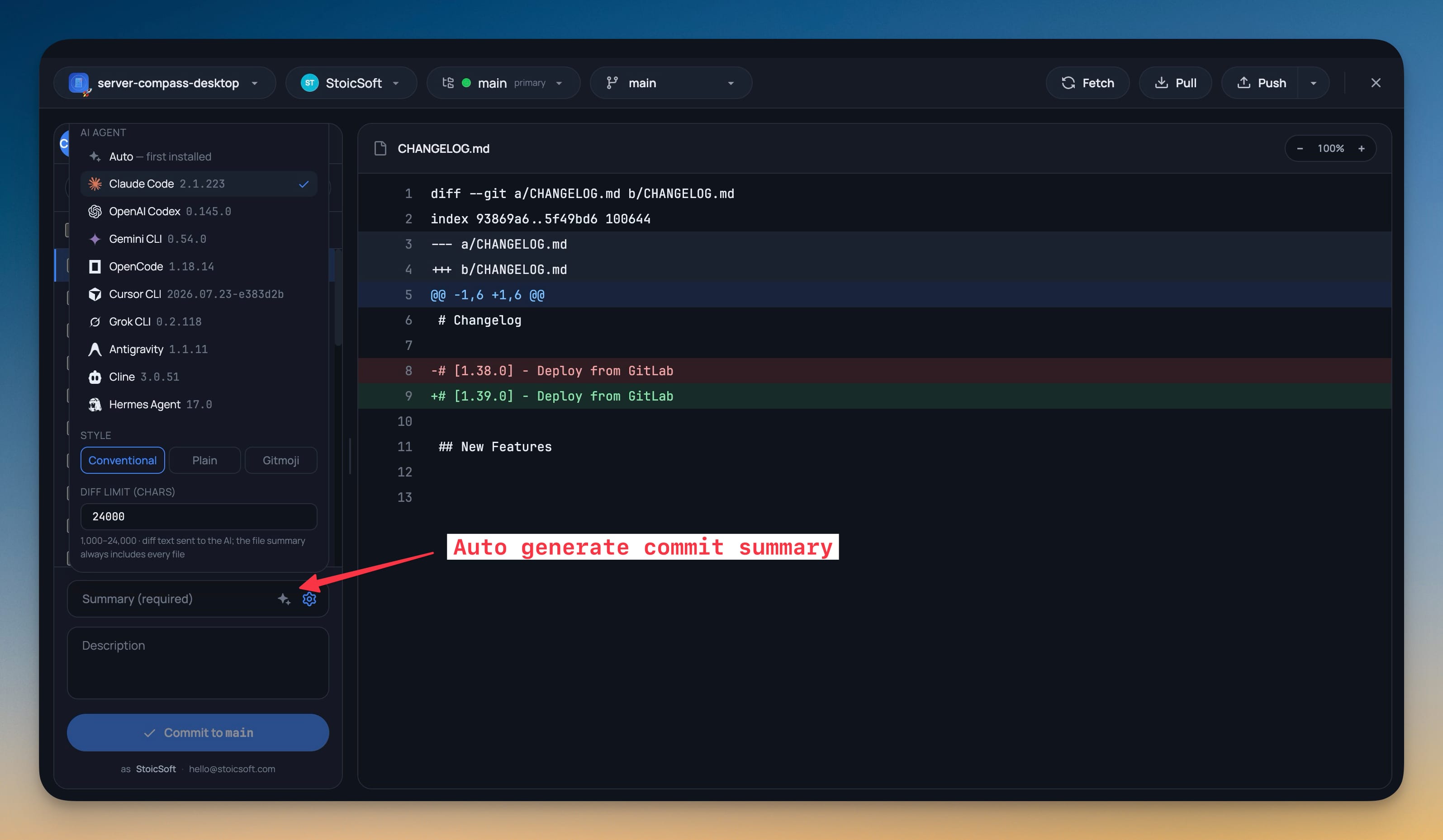Click the CHANGELOG.md file title
The image size is (1443, 840).
tap(444, 149)
